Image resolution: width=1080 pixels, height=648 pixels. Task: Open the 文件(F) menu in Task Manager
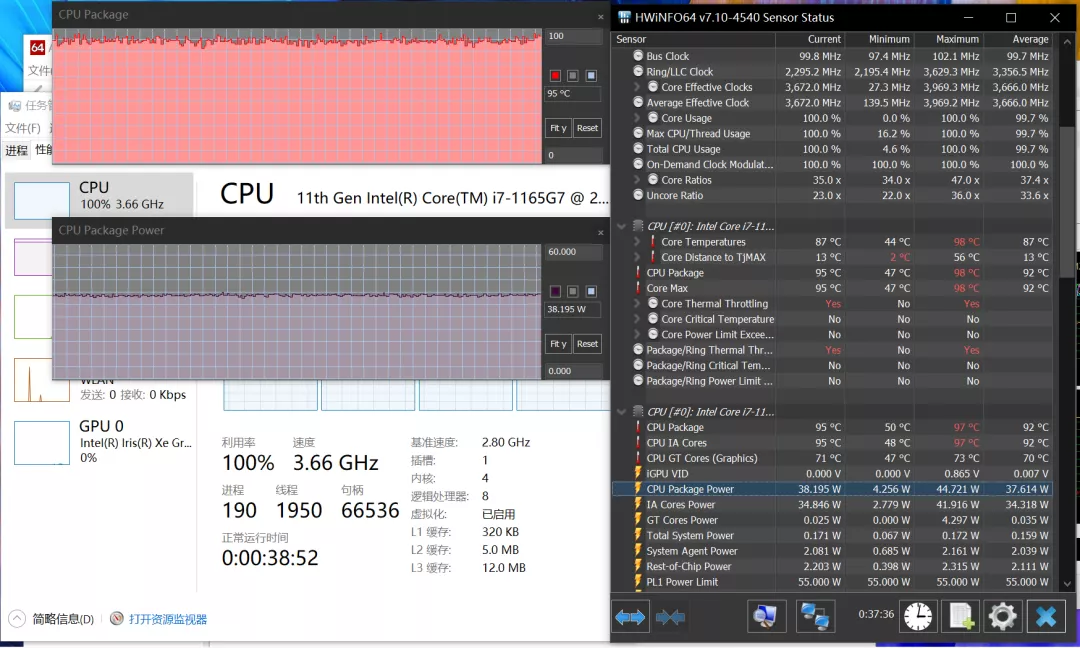[x=23, y=128]
